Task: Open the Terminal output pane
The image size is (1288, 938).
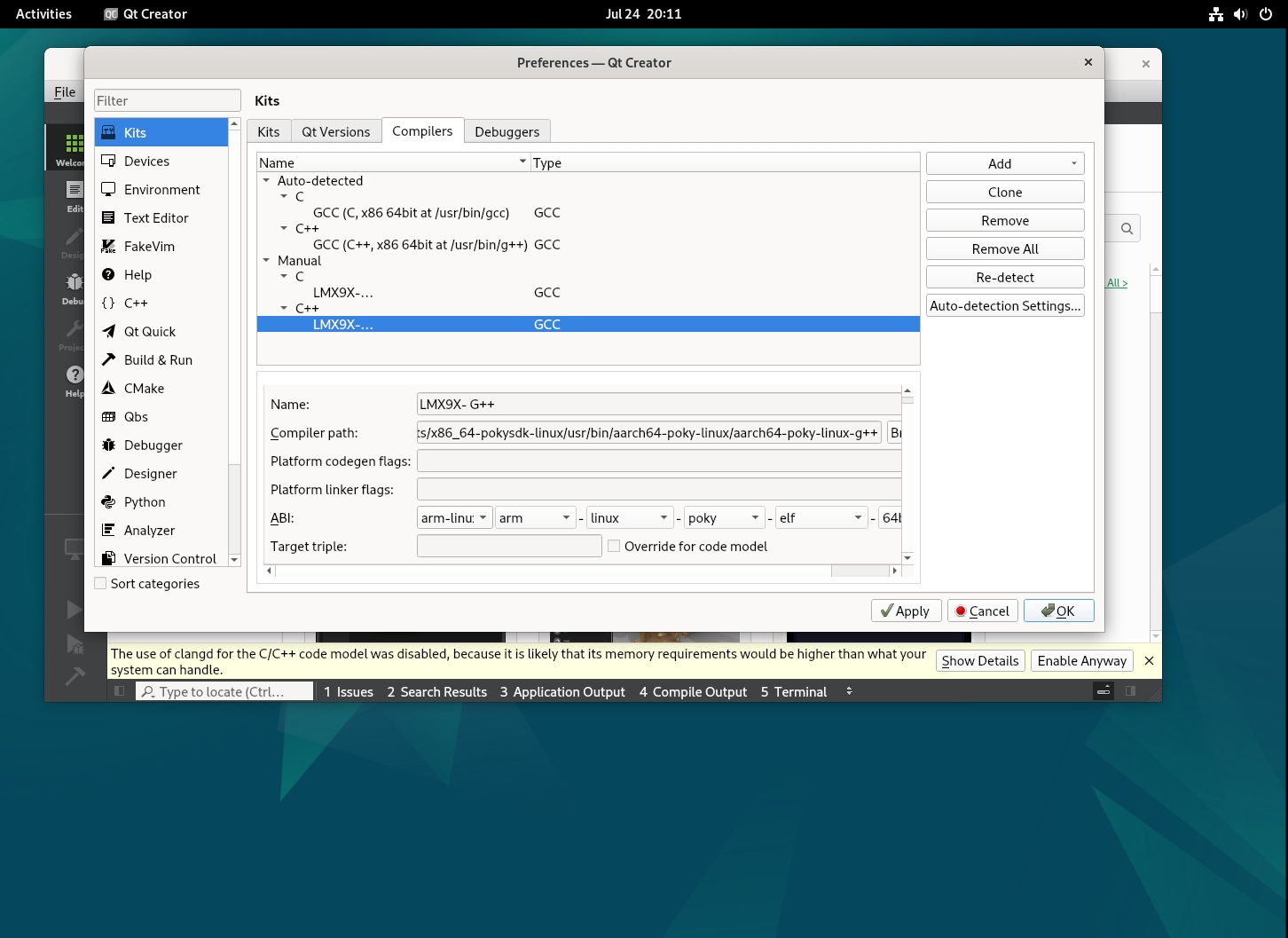Action: click(x=794, y=691)
